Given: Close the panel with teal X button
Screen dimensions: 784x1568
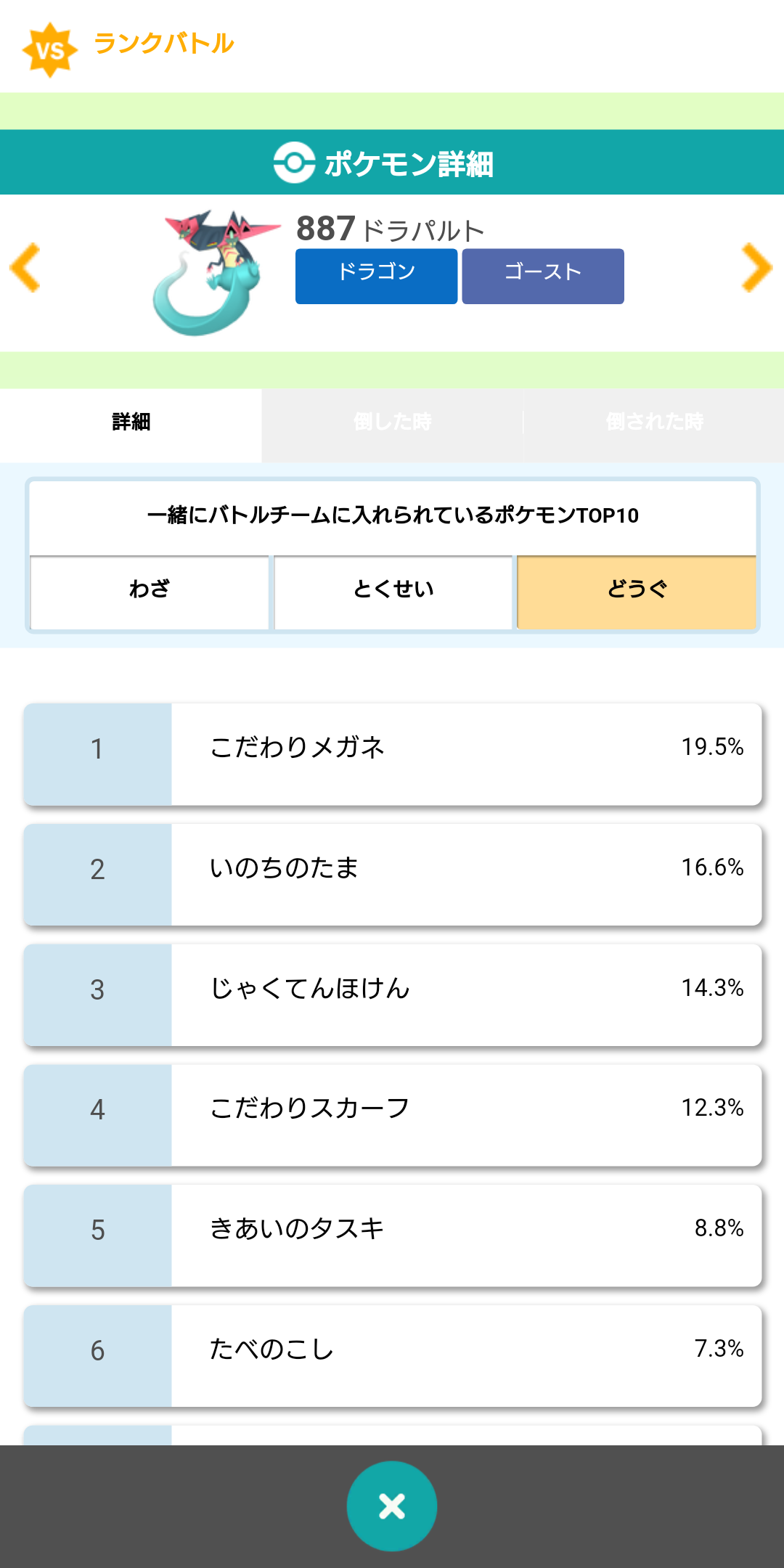Looking at the screenshot, I should point(392,1506).
